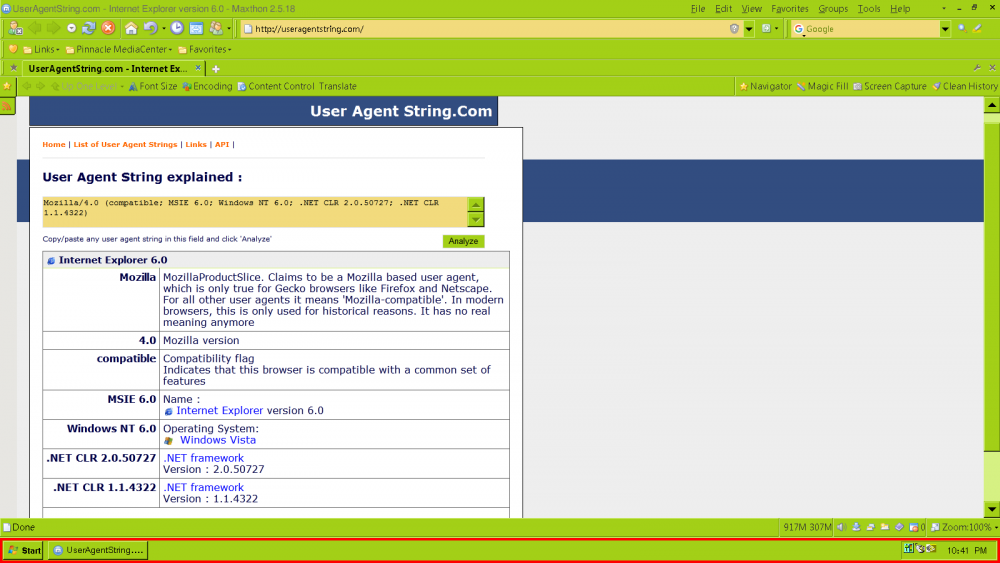1000x563 pixels.
Task: Click the green Go page icon
Action: [x=767, y=29]
